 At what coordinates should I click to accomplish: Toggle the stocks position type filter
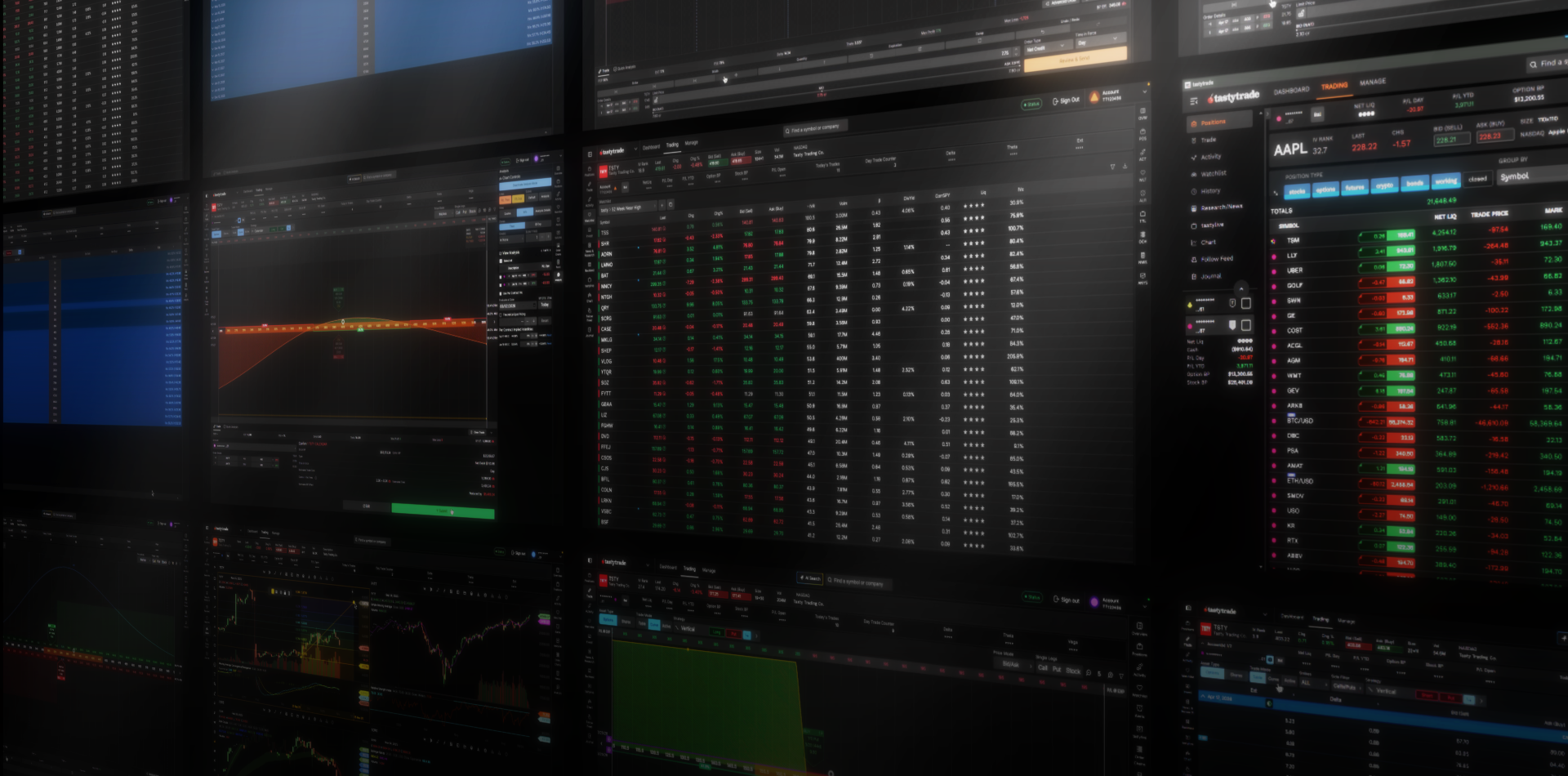click(x=1297, y=191)
